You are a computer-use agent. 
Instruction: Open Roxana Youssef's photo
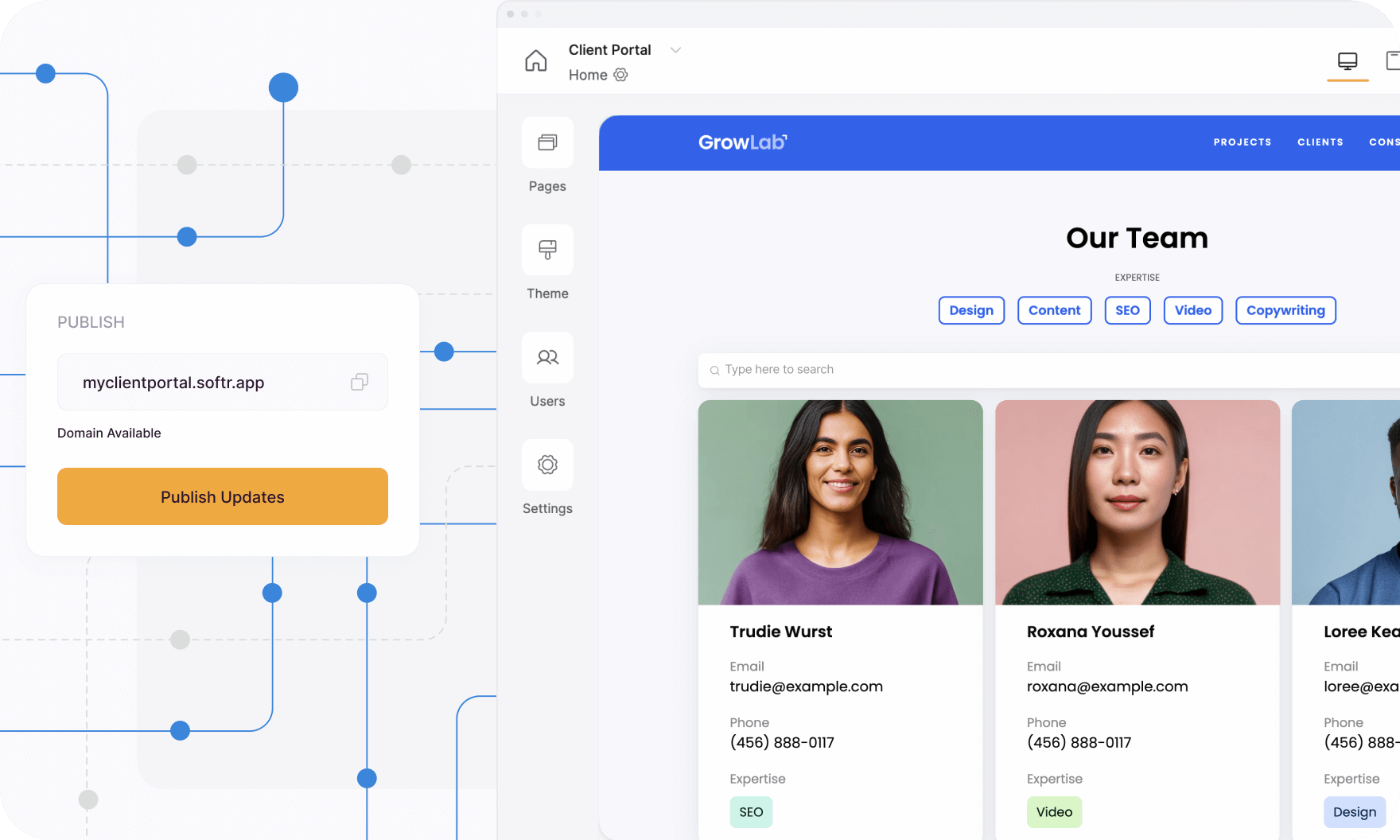pos(1137,503)
